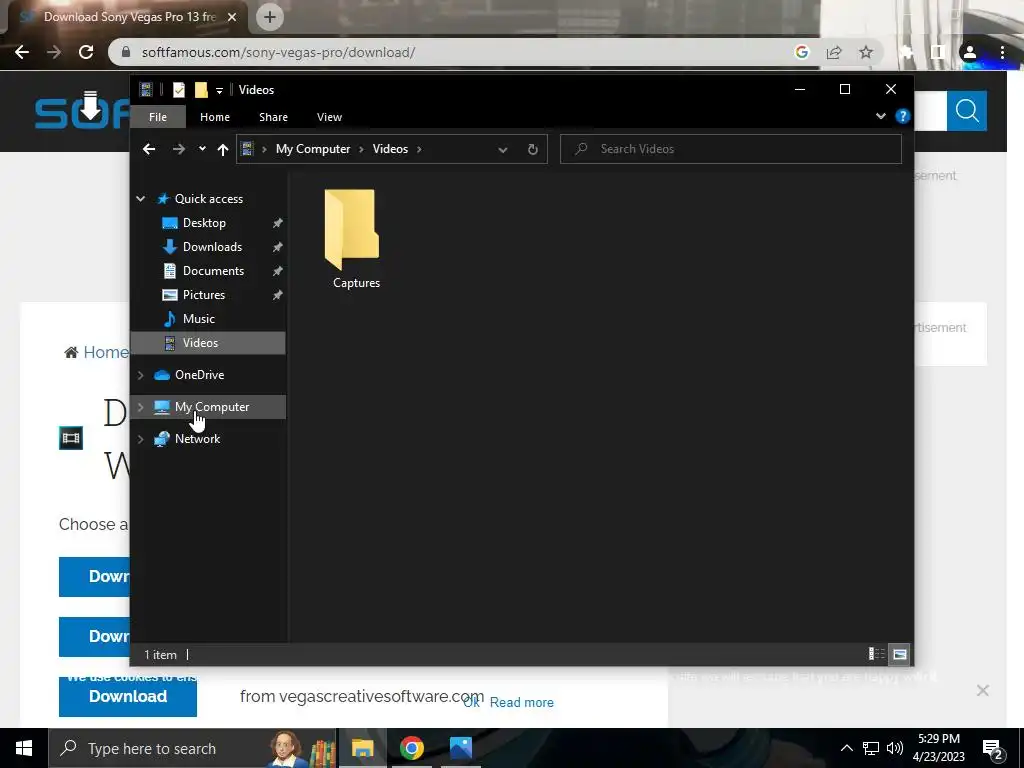Open File Explorer from the taskbar
The image size is (1024, 768).
pyautogui.click(x=362, y=748)
